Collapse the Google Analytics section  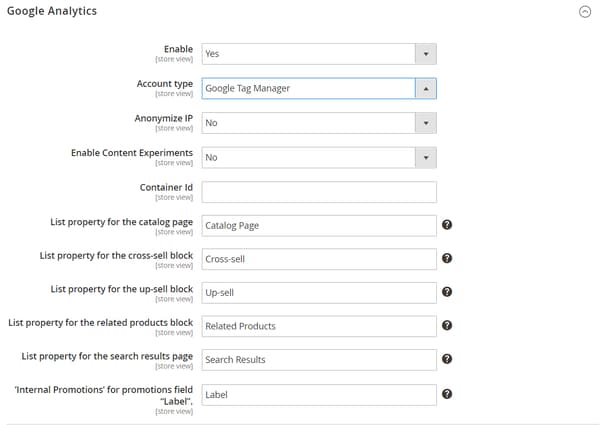(585, 12)
